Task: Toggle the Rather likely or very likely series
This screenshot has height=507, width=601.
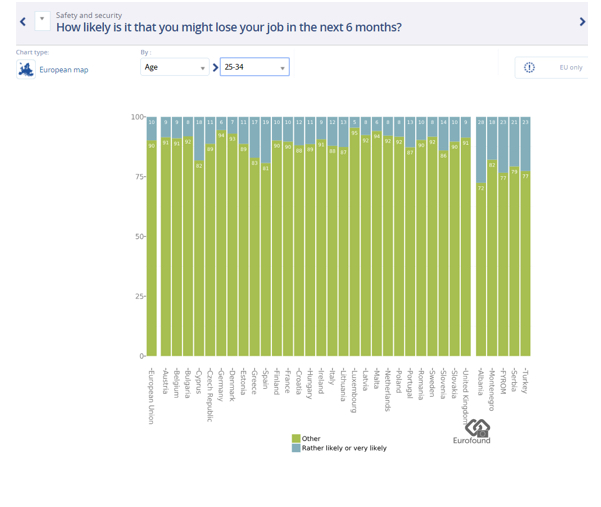Action: pos(343,448)
